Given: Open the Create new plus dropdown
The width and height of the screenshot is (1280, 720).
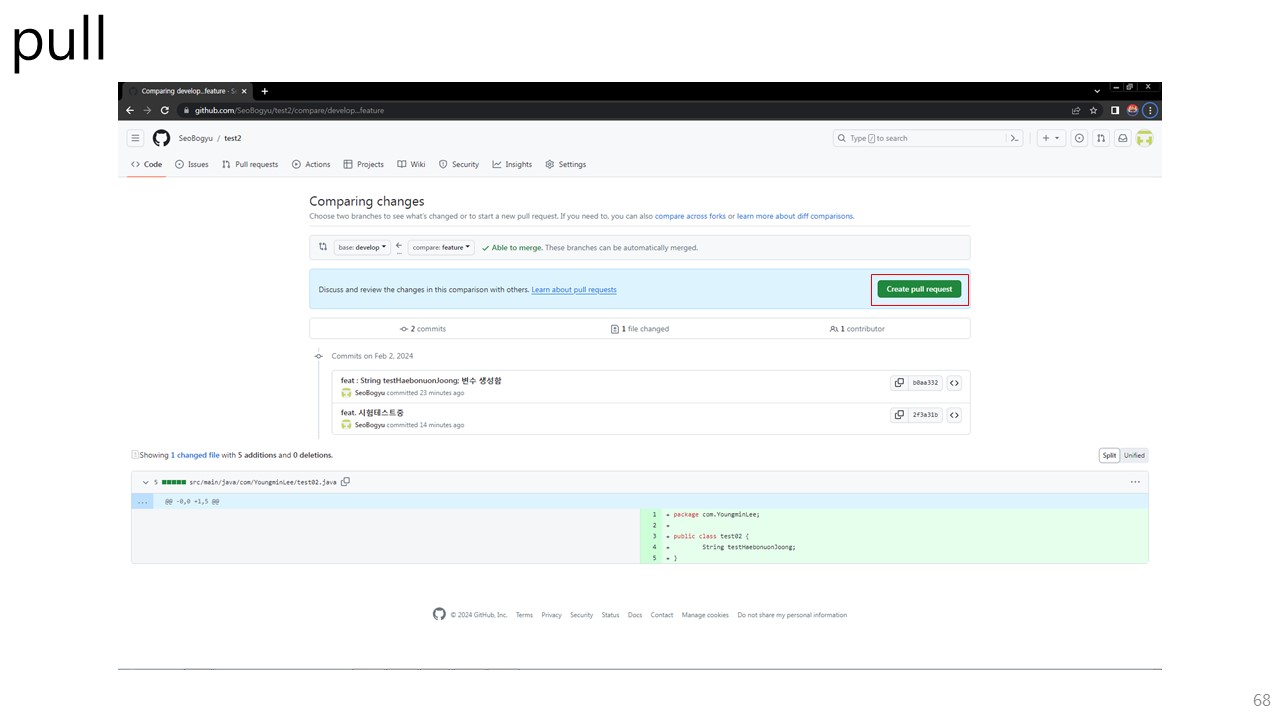Looking at the screenshot, I should (1051, 138).
